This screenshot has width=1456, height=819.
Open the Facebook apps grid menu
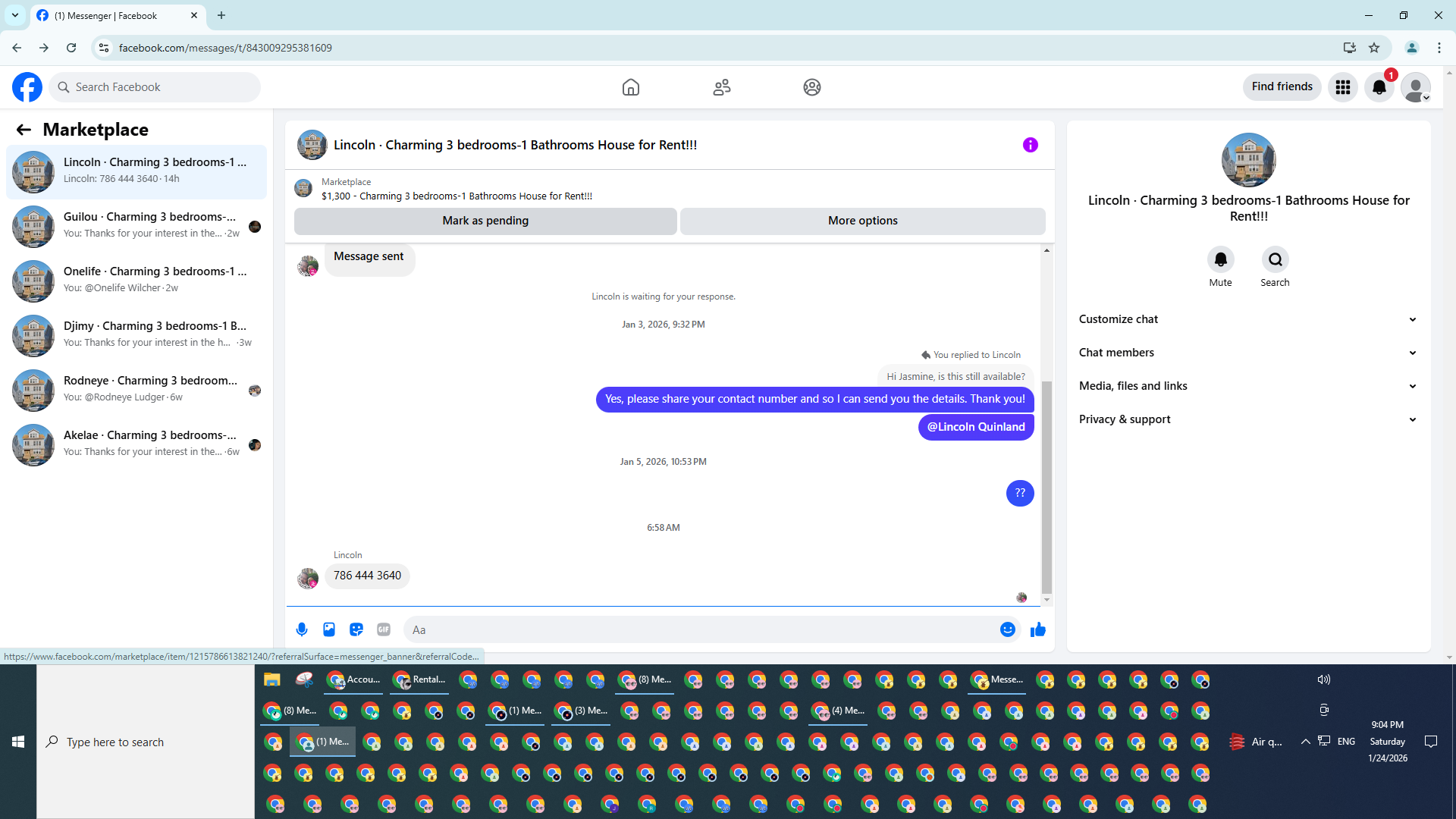[x=1342, y=87]
